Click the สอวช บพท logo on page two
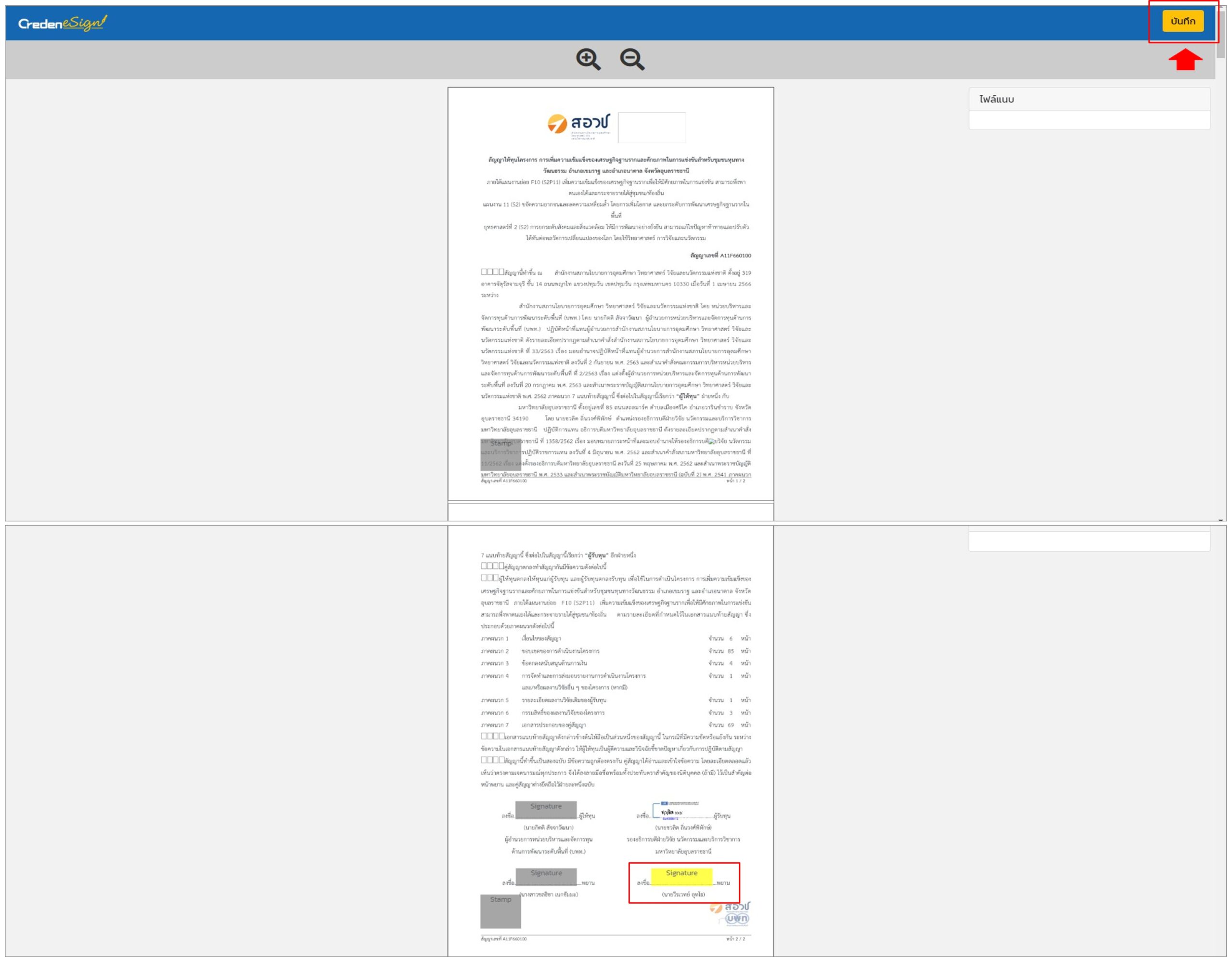The width and height of the screenshot is (1232, 957). [731, 913]
